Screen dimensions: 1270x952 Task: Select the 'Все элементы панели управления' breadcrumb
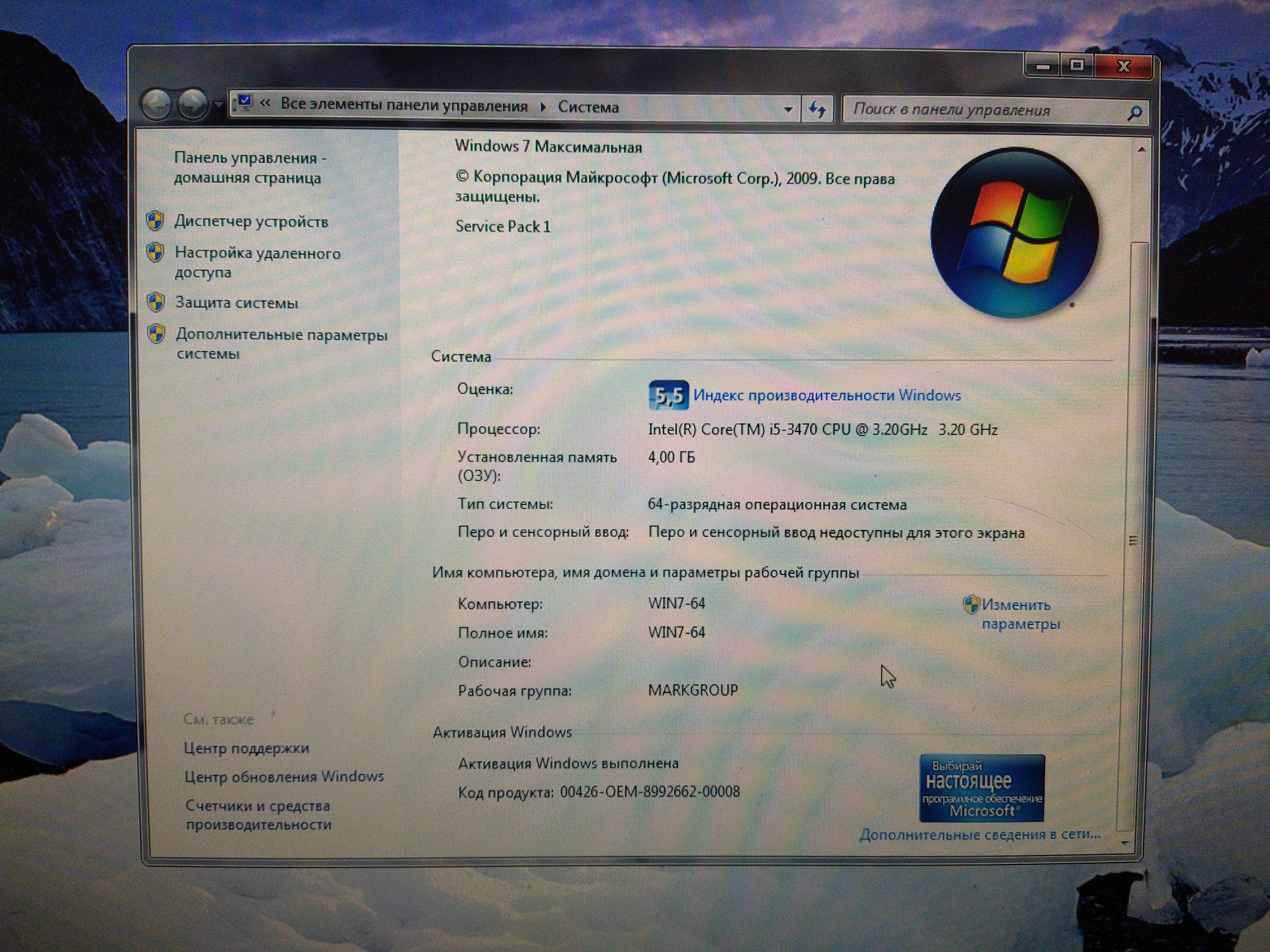[x=404, y=105]
